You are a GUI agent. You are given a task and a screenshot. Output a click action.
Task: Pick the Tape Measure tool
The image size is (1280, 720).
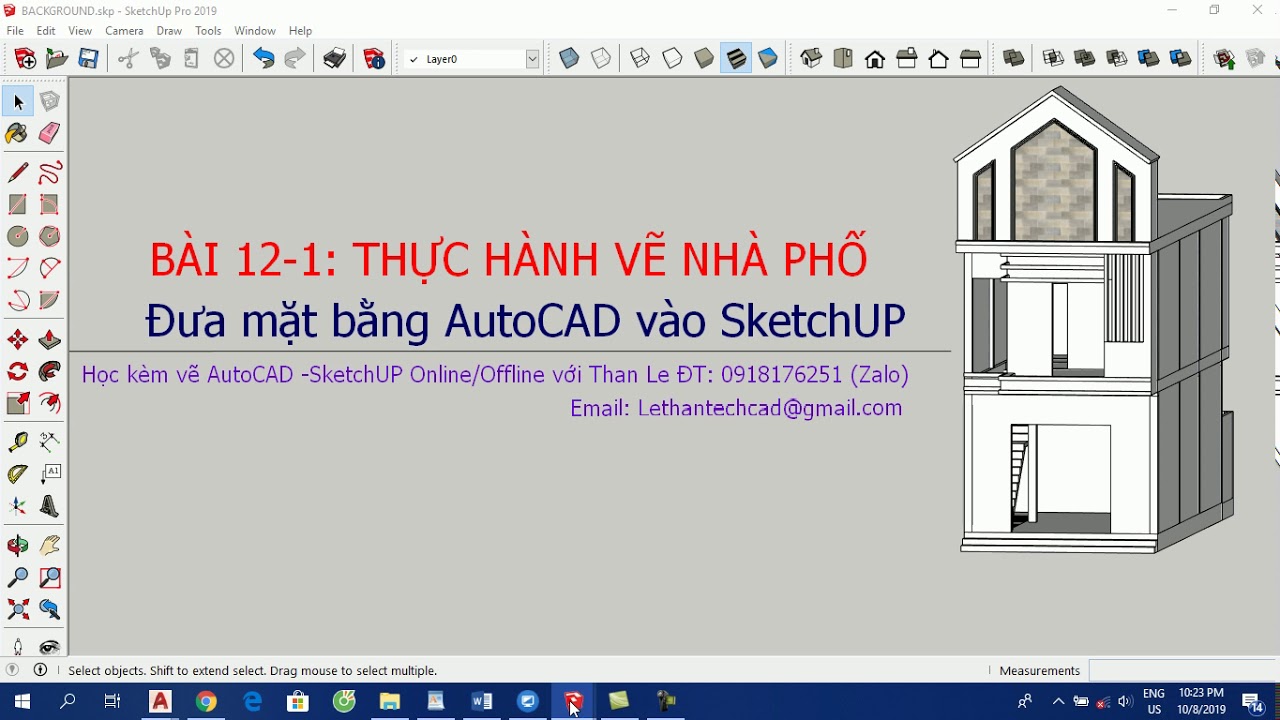coord(18,442)
